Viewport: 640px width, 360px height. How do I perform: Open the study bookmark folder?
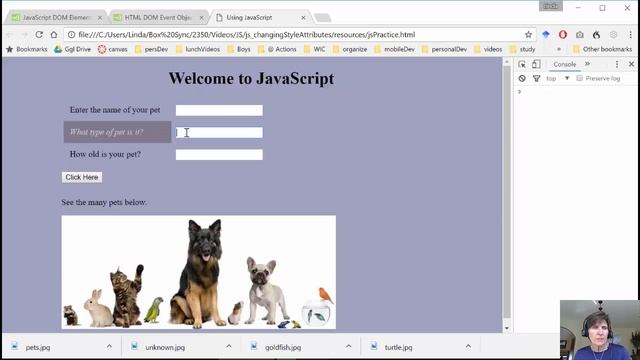coord(522,49)
